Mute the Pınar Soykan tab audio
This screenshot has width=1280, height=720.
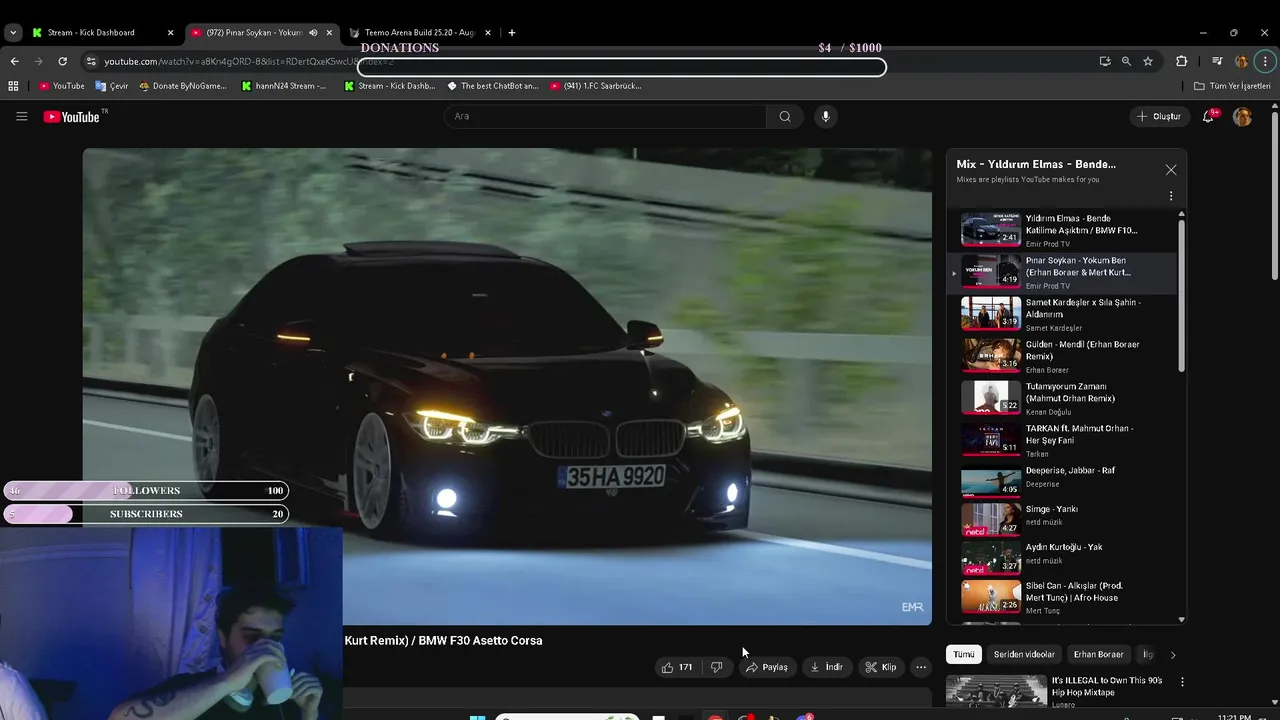tap(313, 32)
